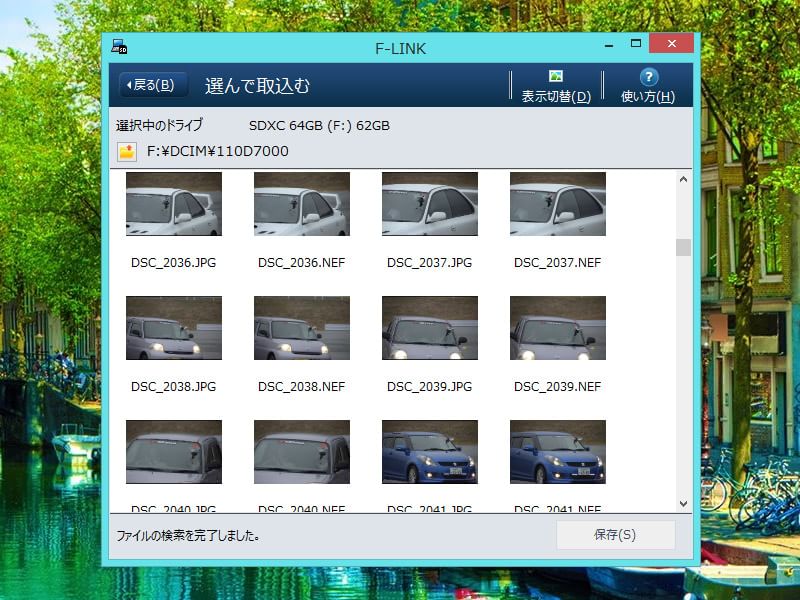Image resolution: width=800 pixels, height=600 pixels.
Task: Click the F-LINK app icon in title bar
Action: [x=119, y=46]
